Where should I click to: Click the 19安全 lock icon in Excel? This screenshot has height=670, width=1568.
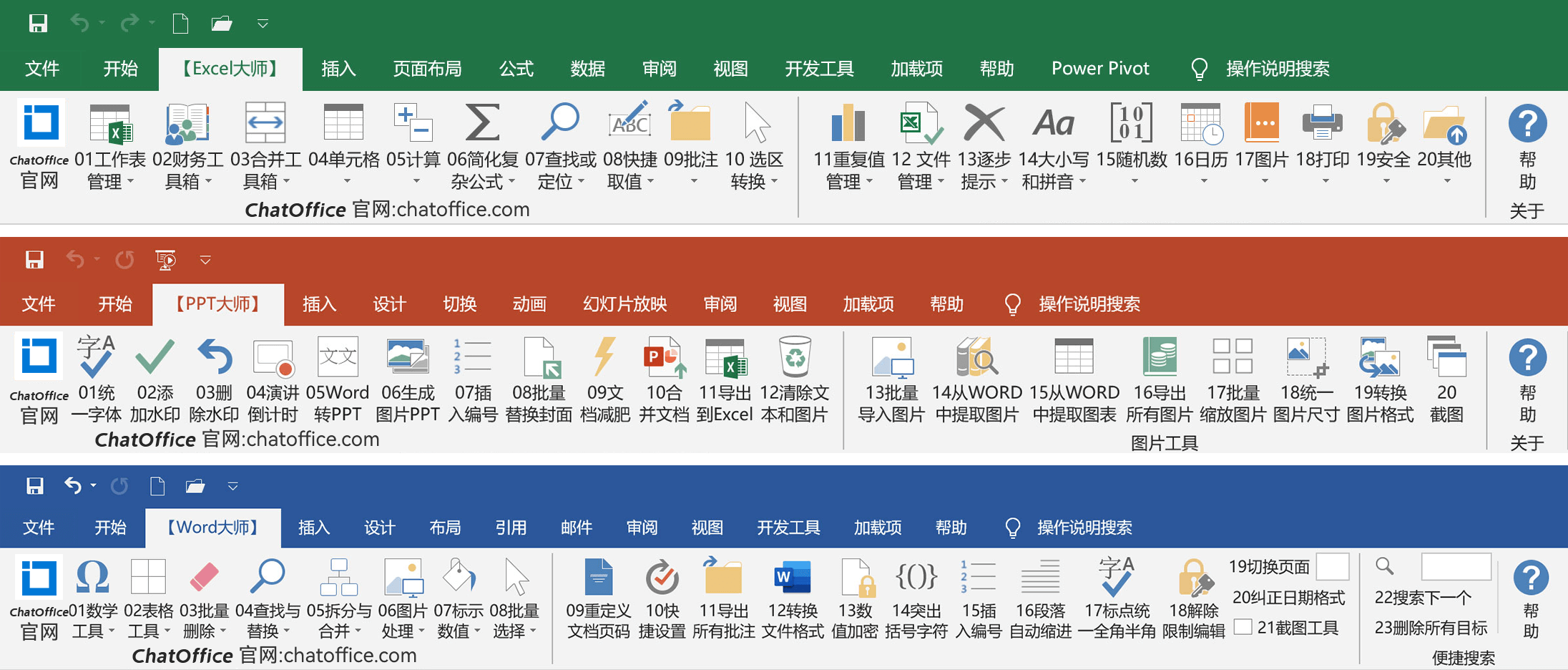(1385, 122)
